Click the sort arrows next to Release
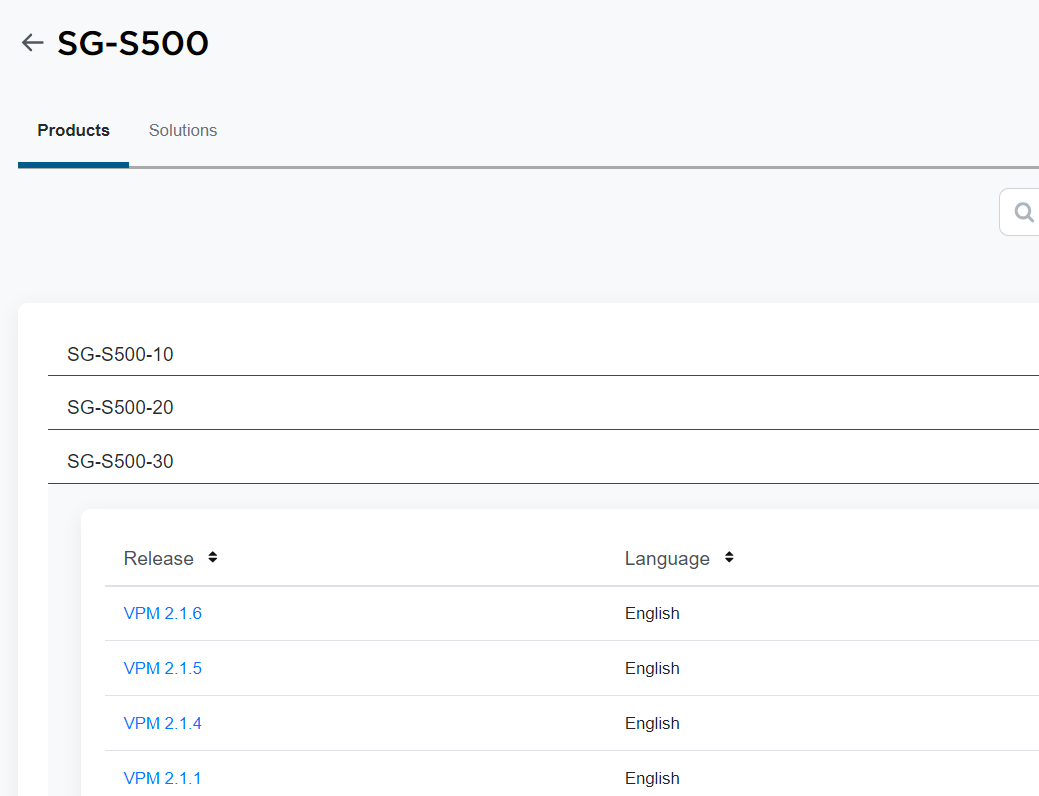The image size is (1039, 796). [212, 558]
